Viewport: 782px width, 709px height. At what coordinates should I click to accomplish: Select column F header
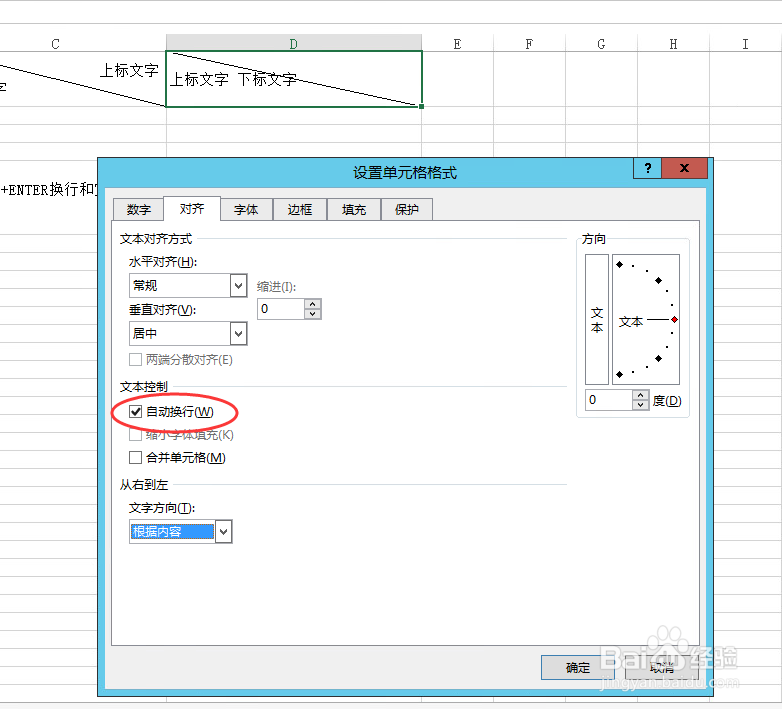(529, 43)
